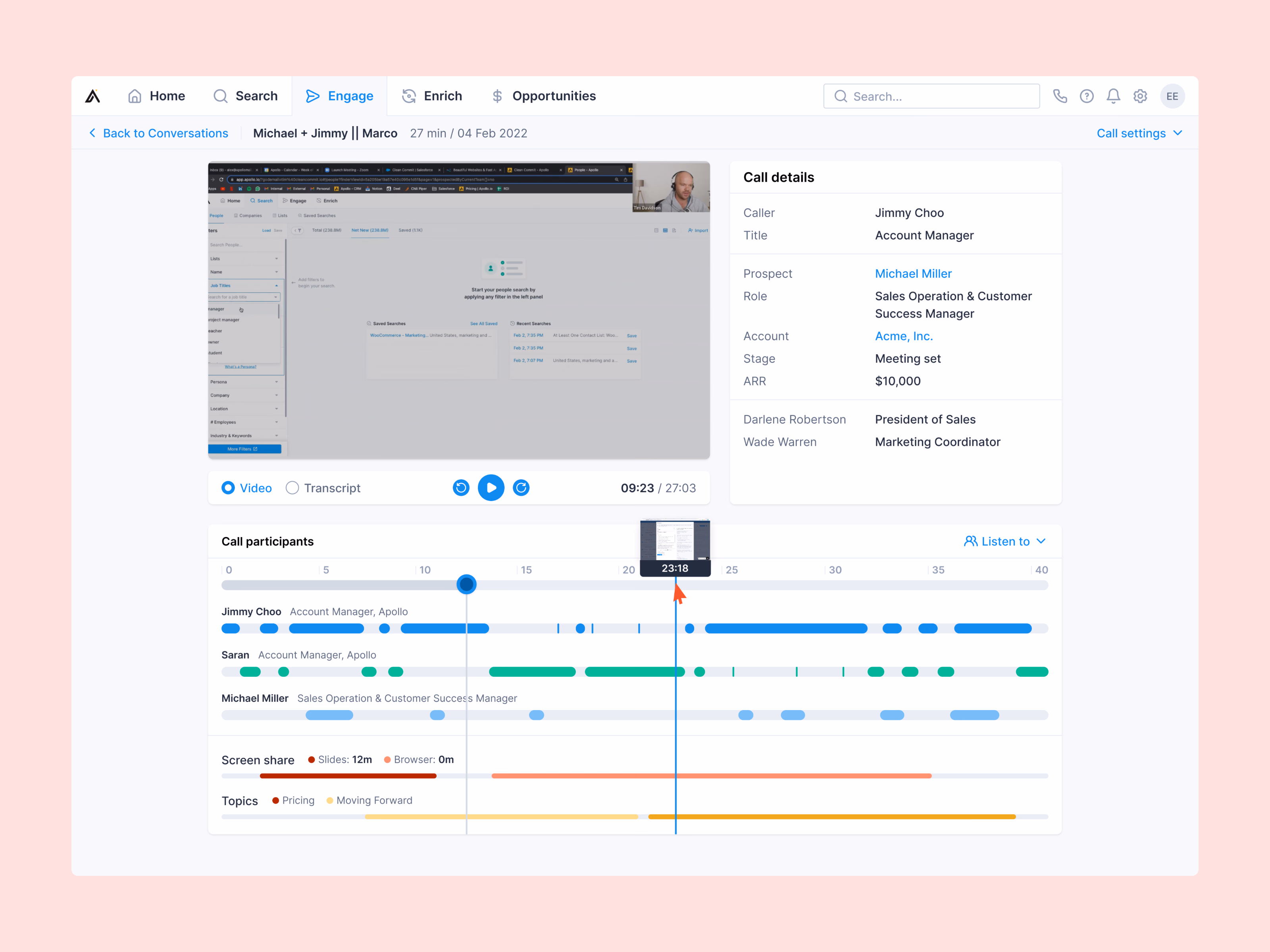Viewport: 1270px width, 952px height.
Task: Click the Call details heading
Action: click(x=779, y=177)
